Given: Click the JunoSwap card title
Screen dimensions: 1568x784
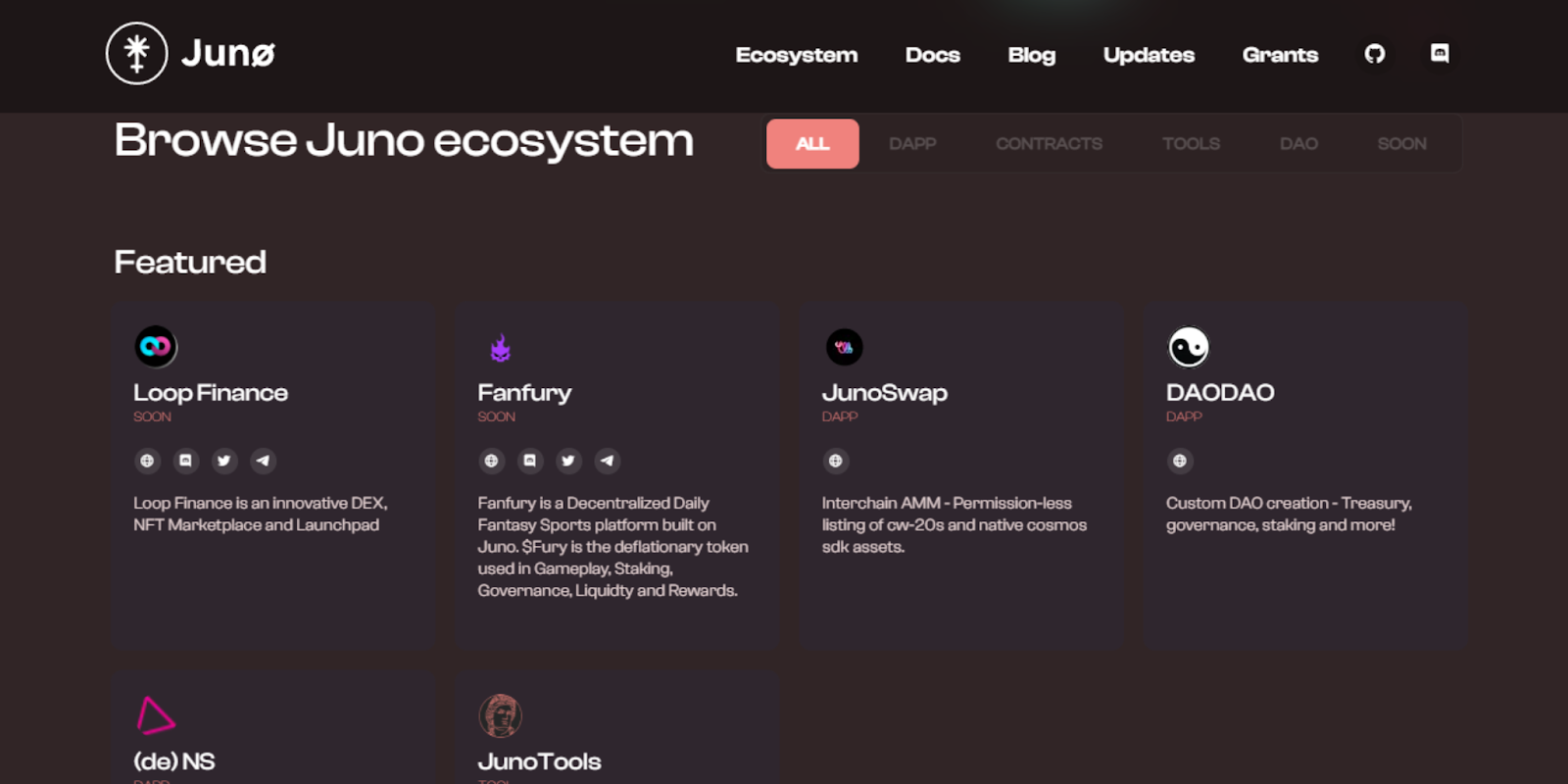Looking at the screenshot, I should coord(885,393).
